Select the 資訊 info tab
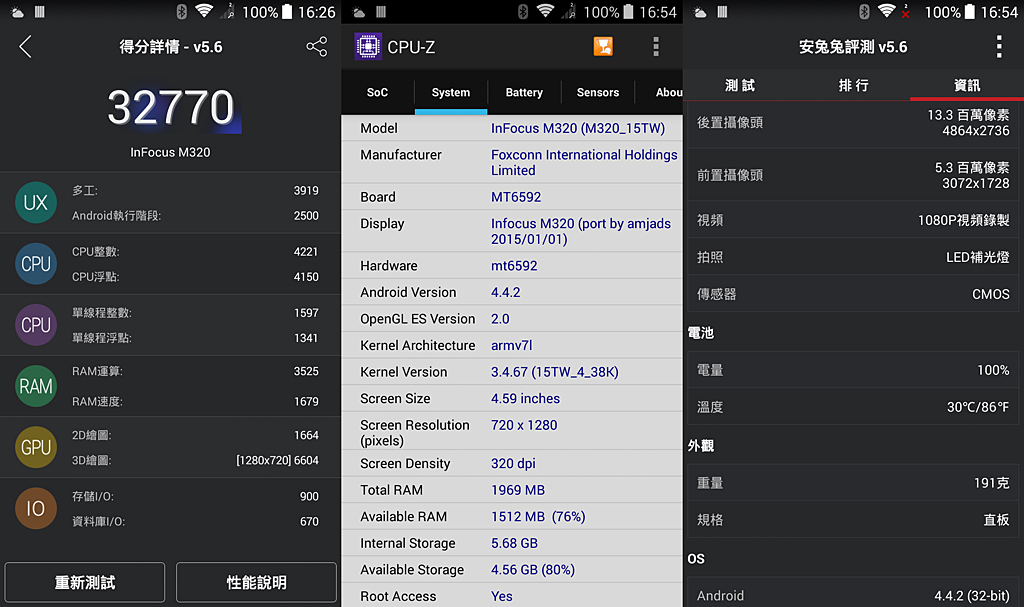The width and height of the screenshot is (1024, 607). 967,85
